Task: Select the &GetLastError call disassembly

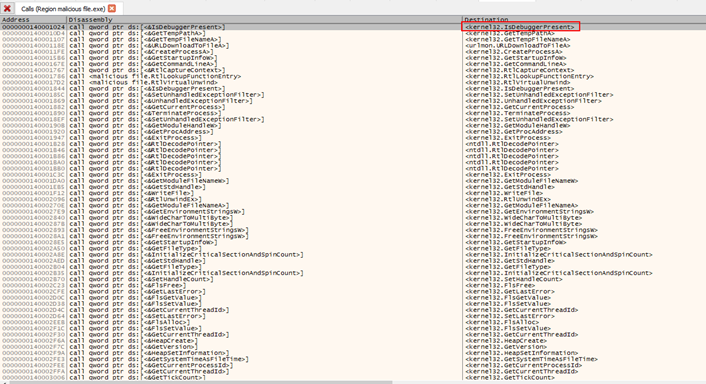Action: 137,292
